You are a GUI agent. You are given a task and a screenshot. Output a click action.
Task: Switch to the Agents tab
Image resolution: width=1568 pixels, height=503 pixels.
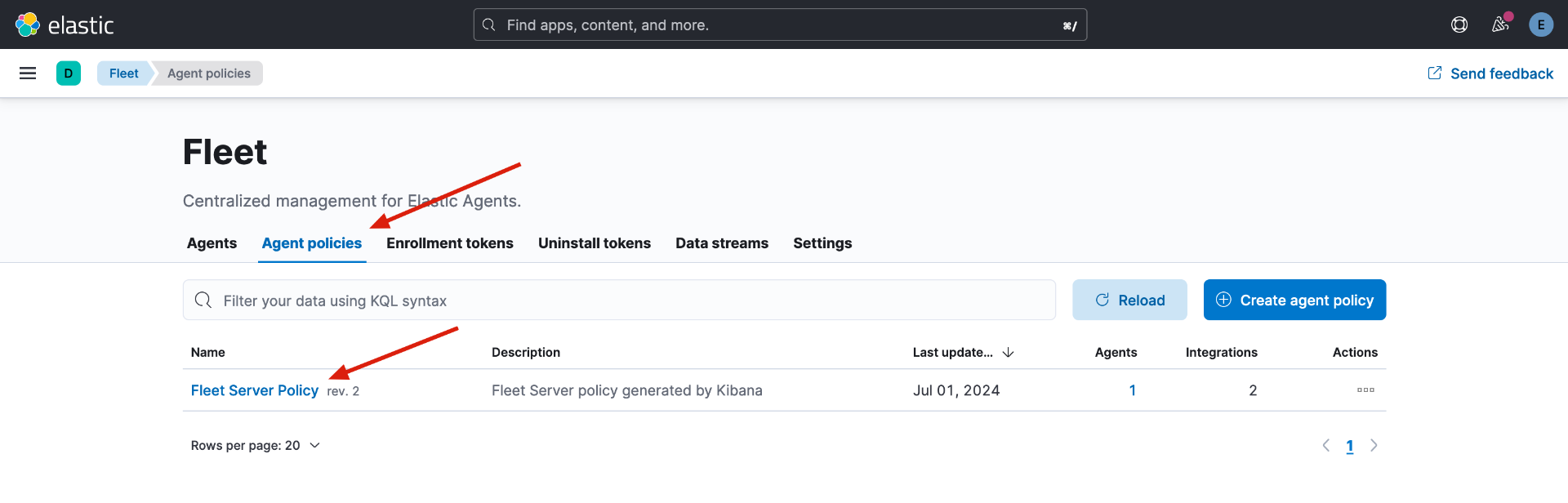point(212,243)
